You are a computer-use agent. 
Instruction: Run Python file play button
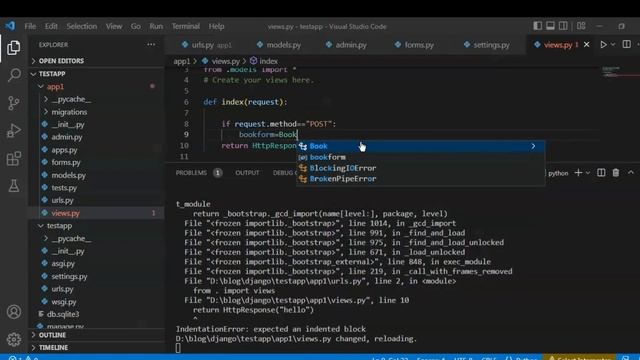point(603,44)
